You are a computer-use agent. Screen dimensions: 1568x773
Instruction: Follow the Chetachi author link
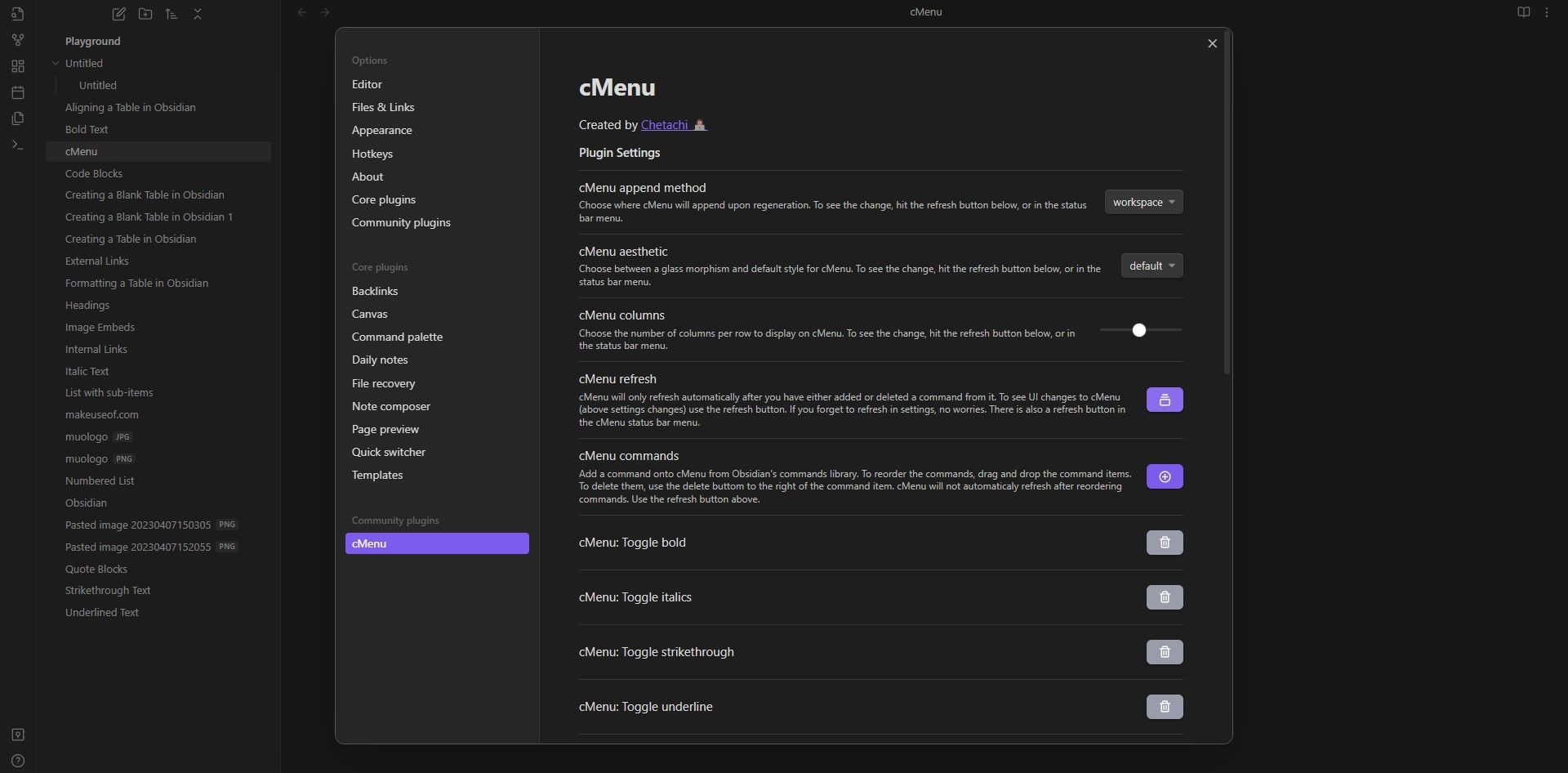pos(674,125)
